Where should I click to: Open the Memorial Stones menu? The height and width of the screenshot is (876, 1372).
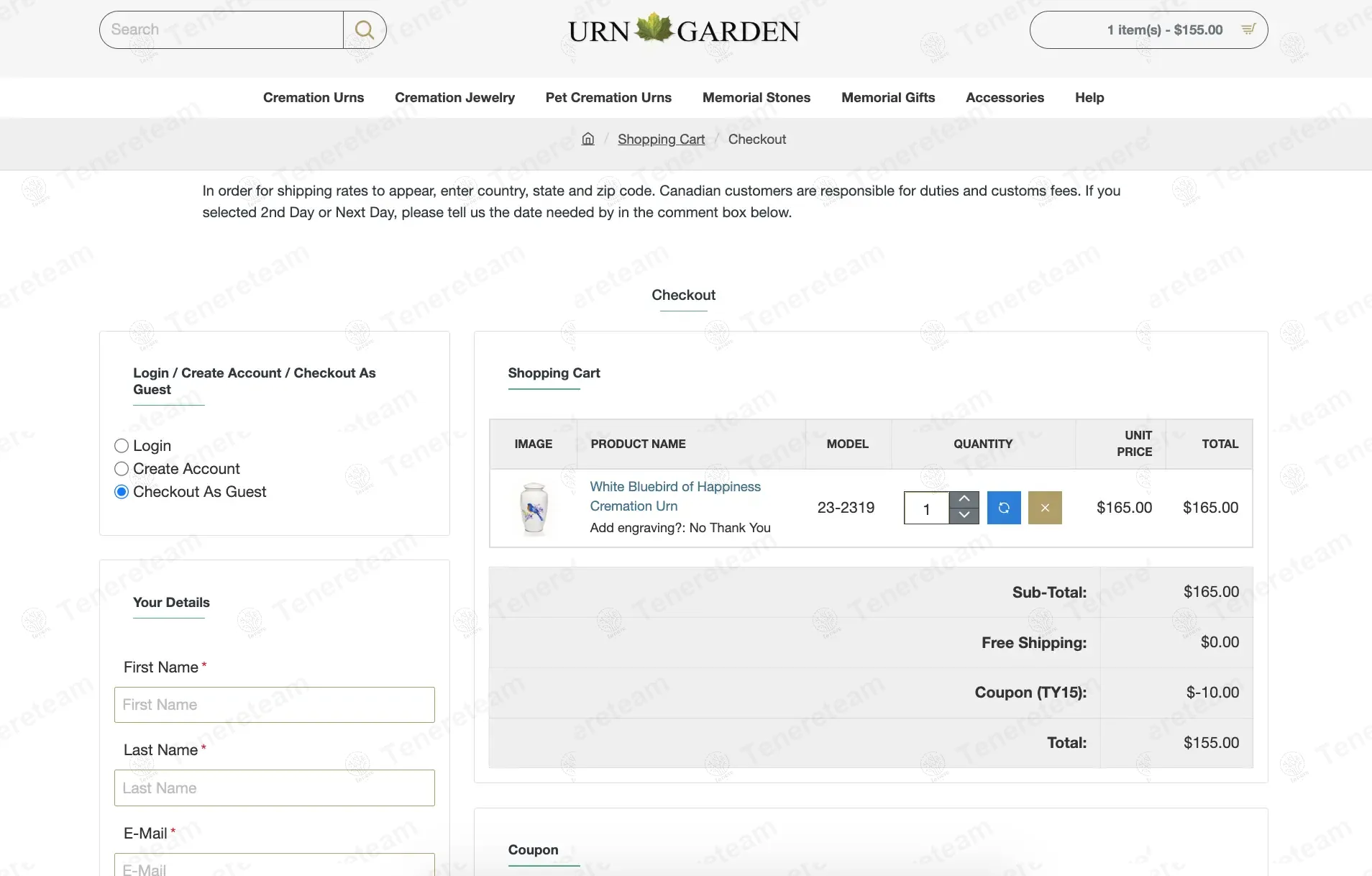(x=756, y=98)
